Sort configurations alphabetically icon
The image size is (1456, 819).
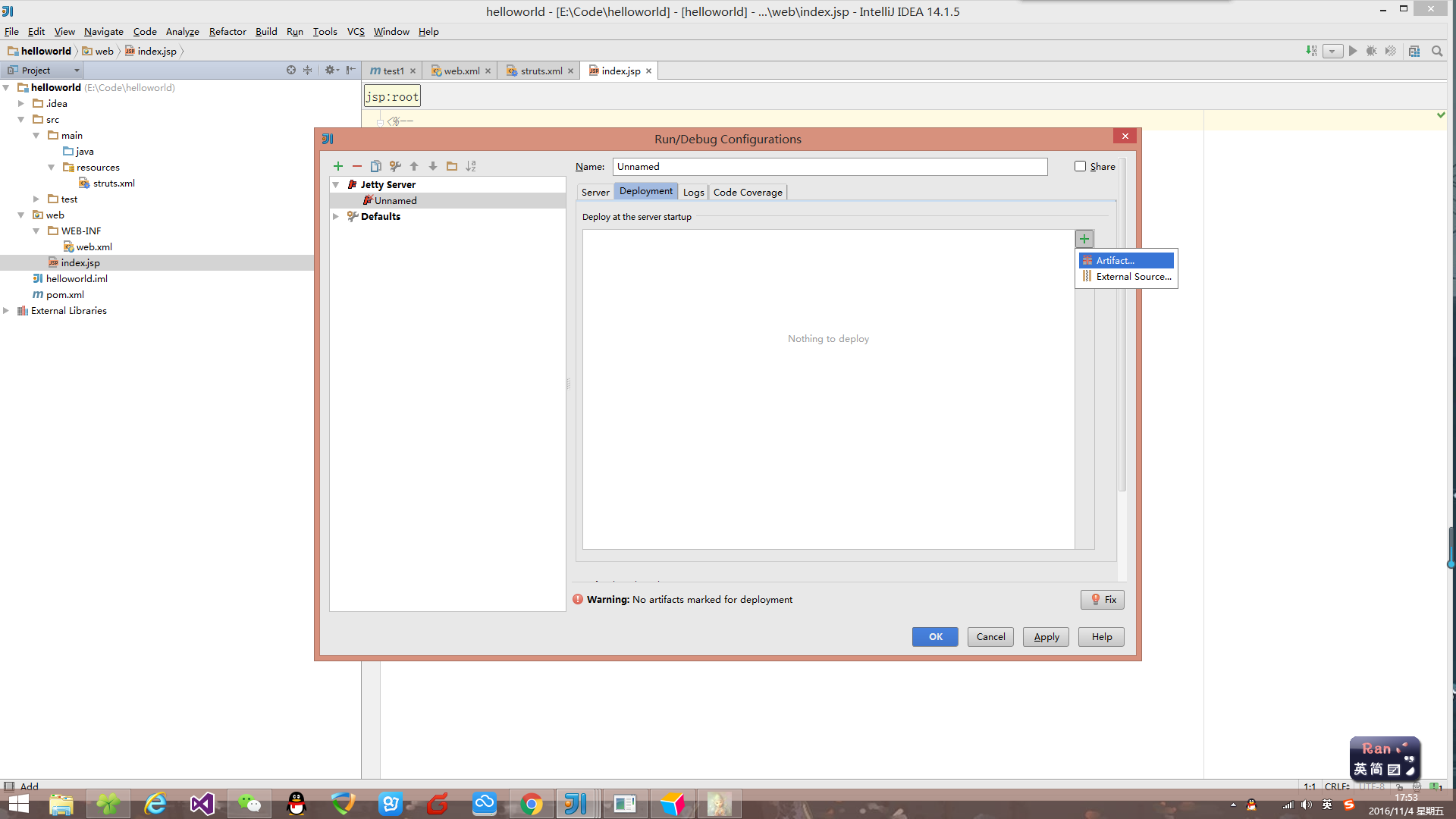(x=471, y=166)
